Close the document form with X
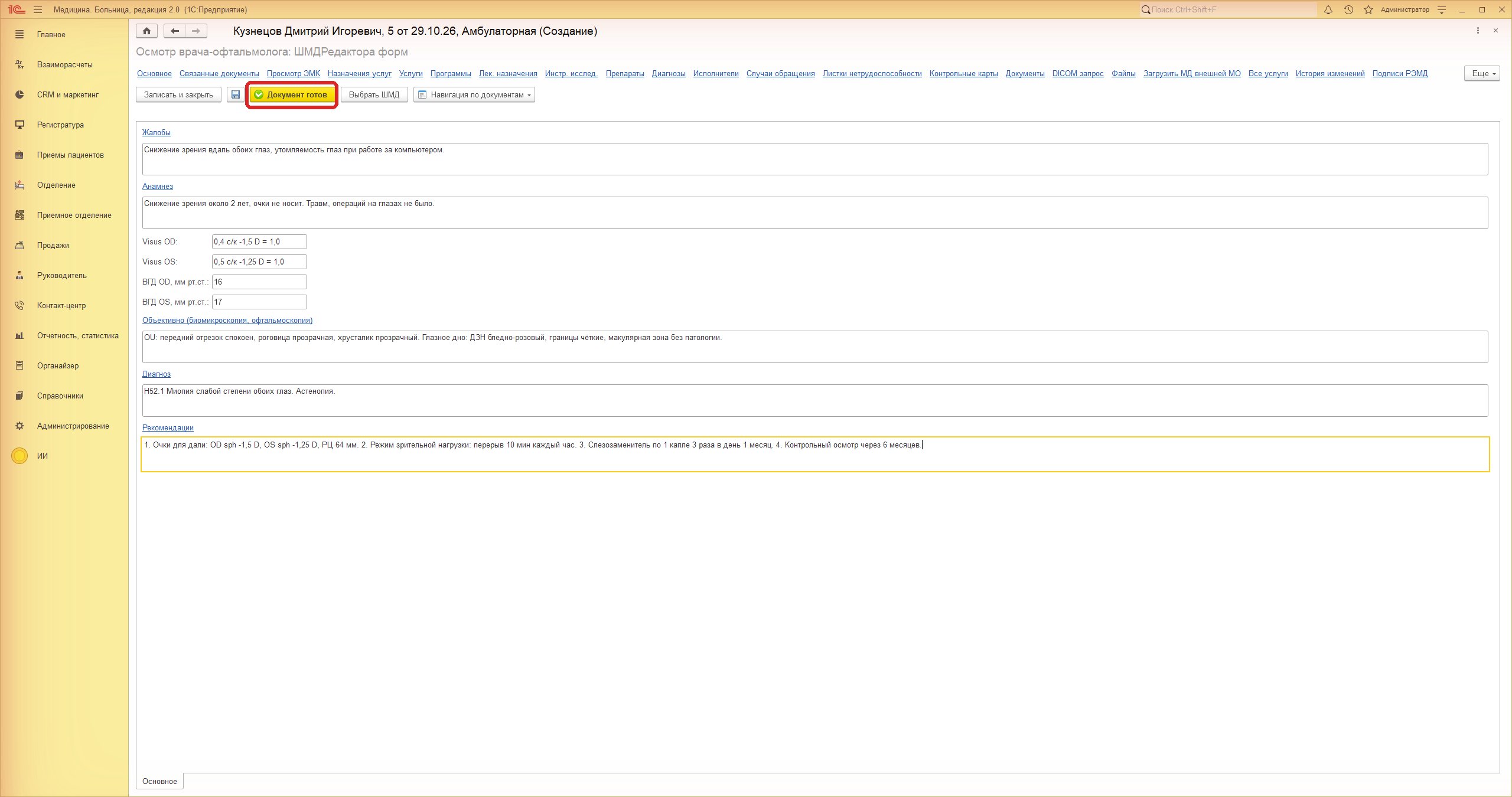The image size is (1512, 797). (x=1495, y=31)
